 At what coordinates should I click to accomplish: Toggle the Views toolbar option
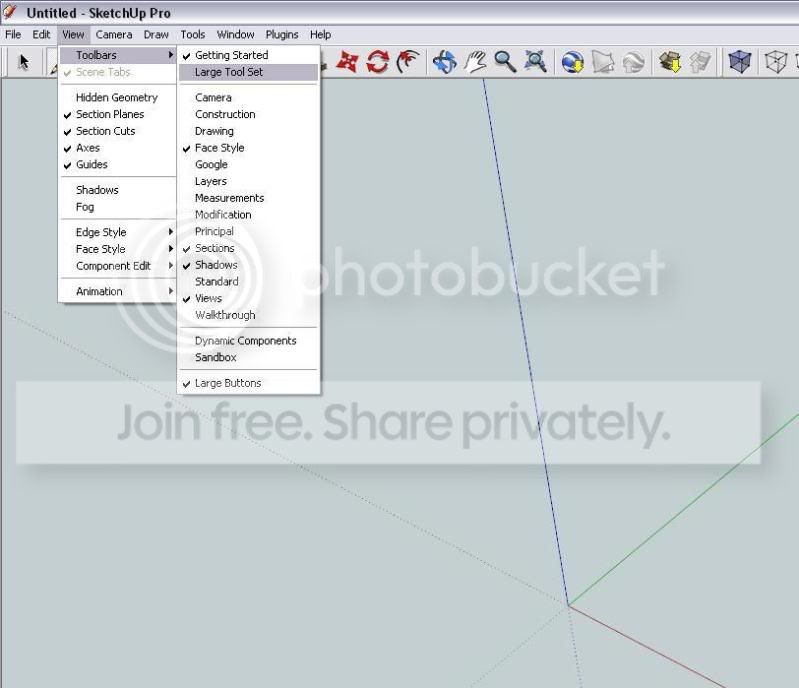[249, 298]
